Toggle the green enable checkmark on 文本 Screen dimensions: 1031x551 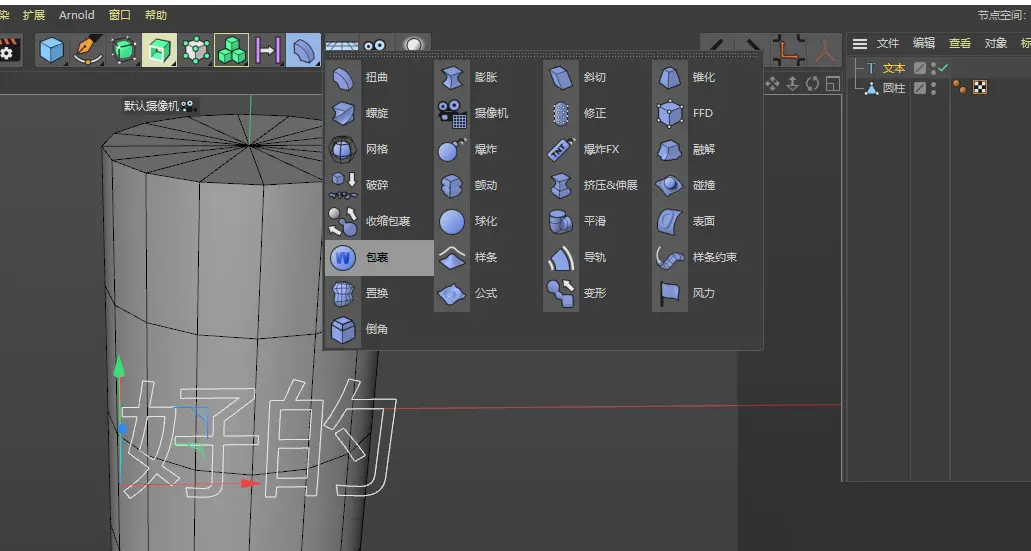943,68
